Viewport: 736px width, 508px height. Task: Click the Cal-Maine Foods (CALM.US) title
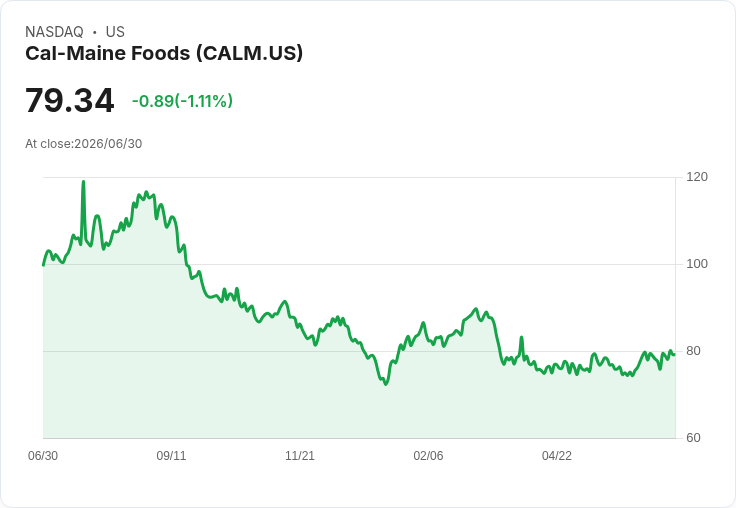(164, 53)
